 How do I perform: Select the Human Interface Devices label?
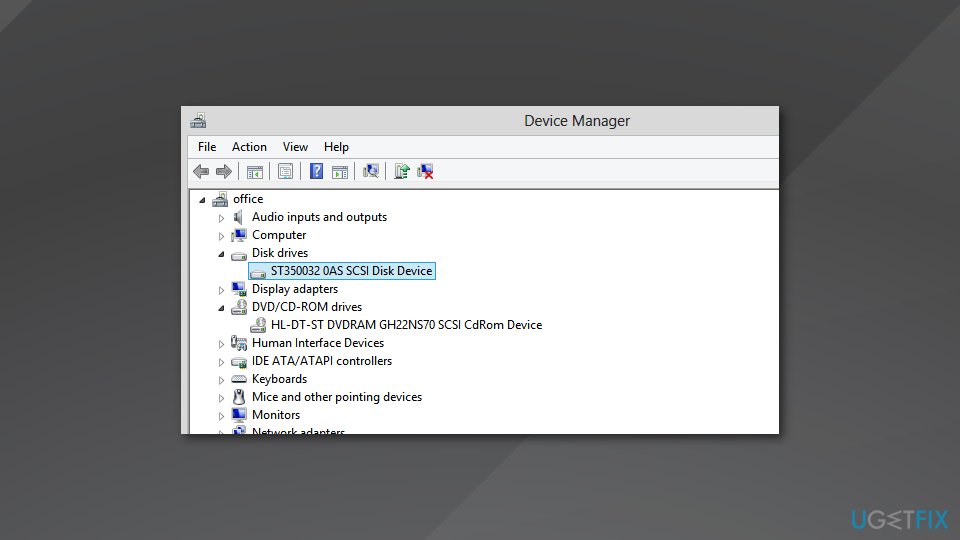point(318,343)
